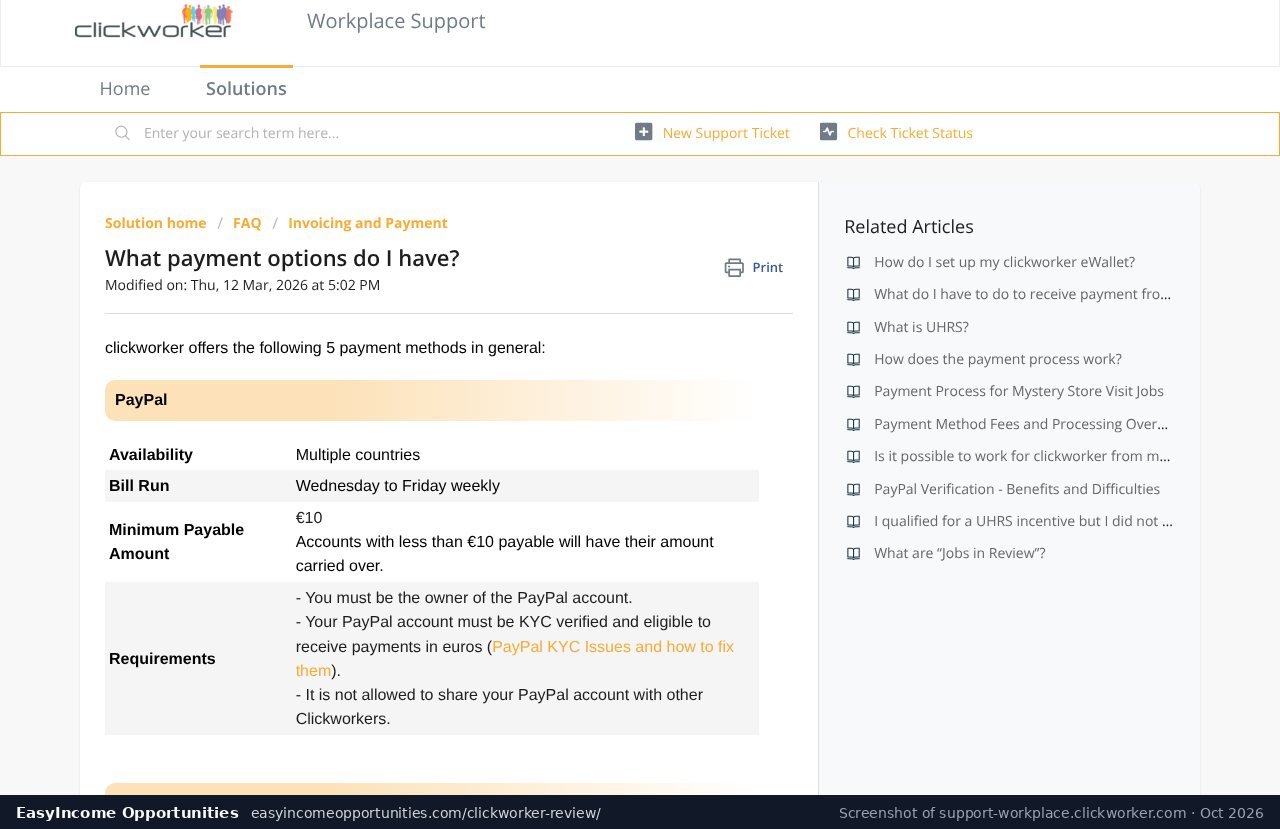1280x829 pixels.
Task: Open Payment Method Fees and Processing article
Action: tap(1023, 424)
